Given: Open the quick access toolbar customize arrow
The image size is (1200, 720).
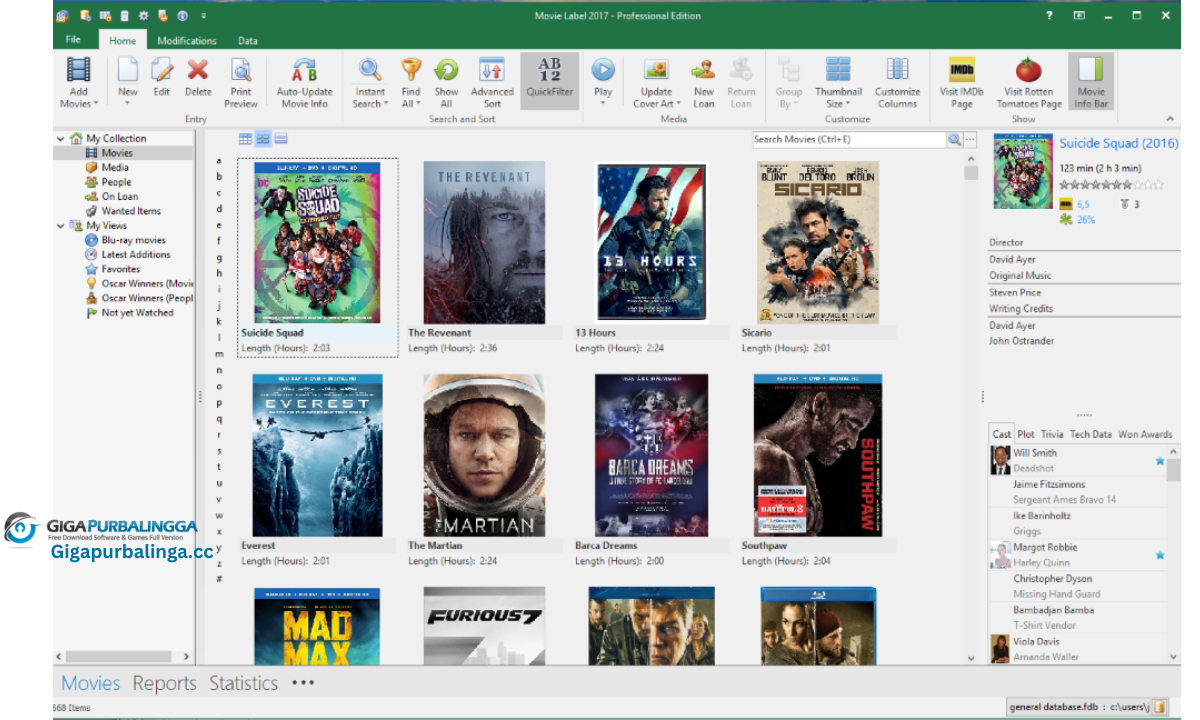Looking at the screenshot, I should click(203, 16).
